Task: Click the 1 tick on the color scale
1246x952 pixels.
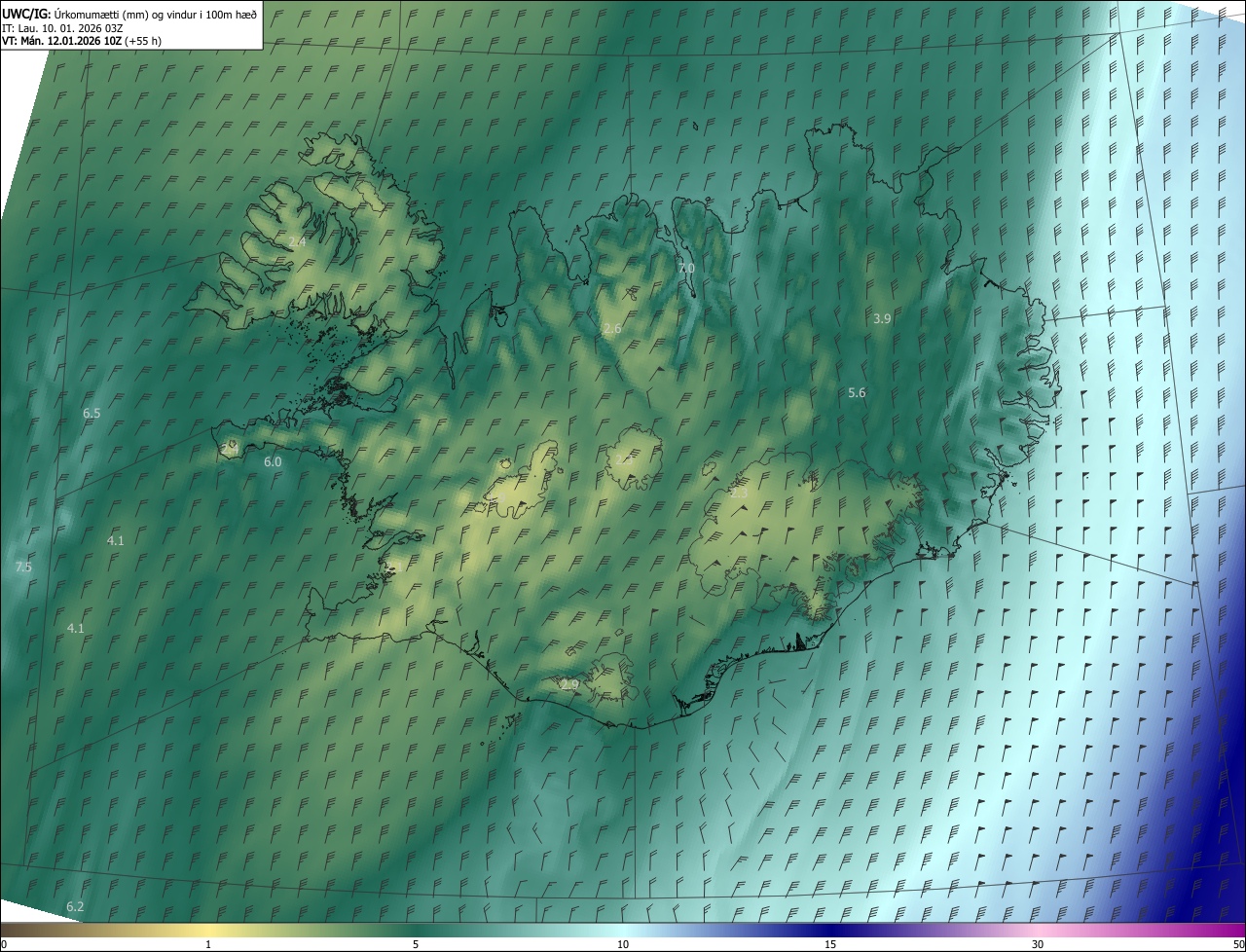Action: pos(208,945)
